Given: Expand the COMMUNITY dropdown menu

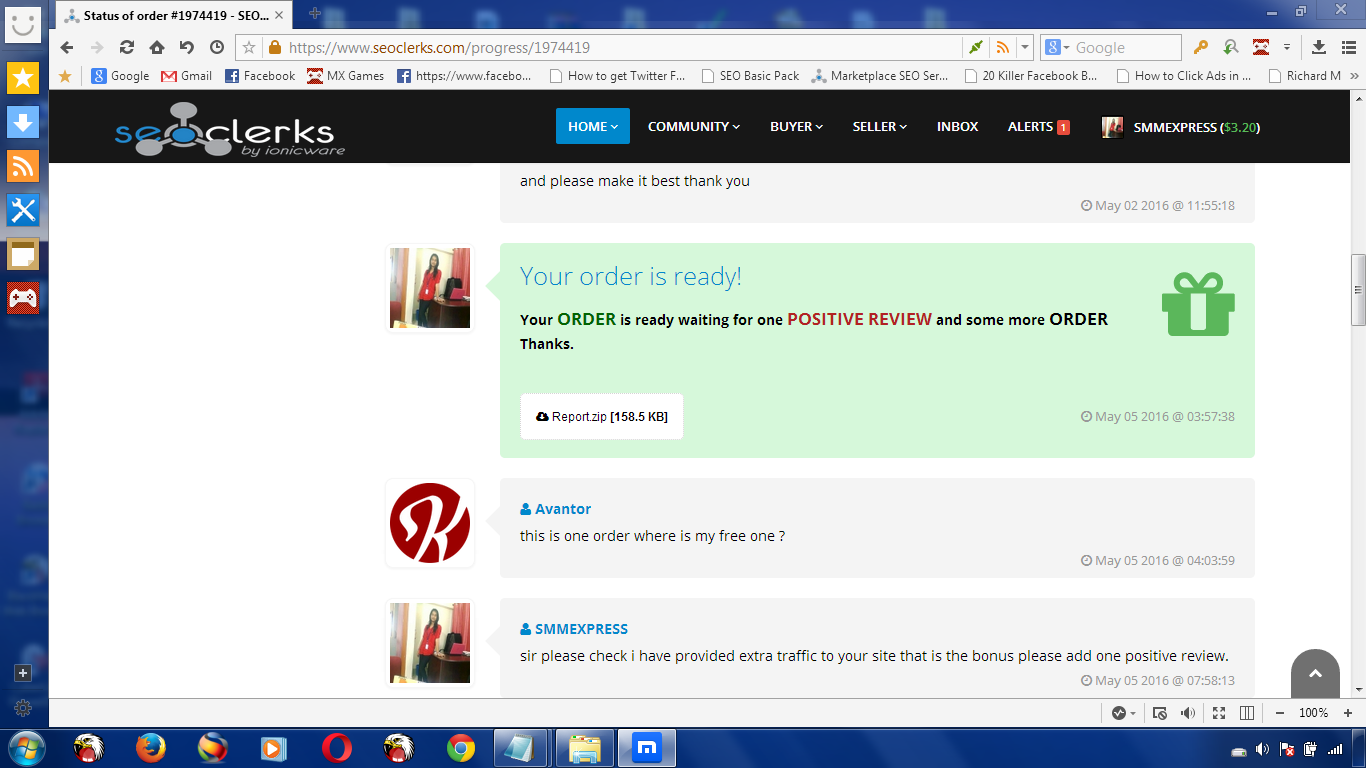Looking at the screenshot, I should (694, 126).
